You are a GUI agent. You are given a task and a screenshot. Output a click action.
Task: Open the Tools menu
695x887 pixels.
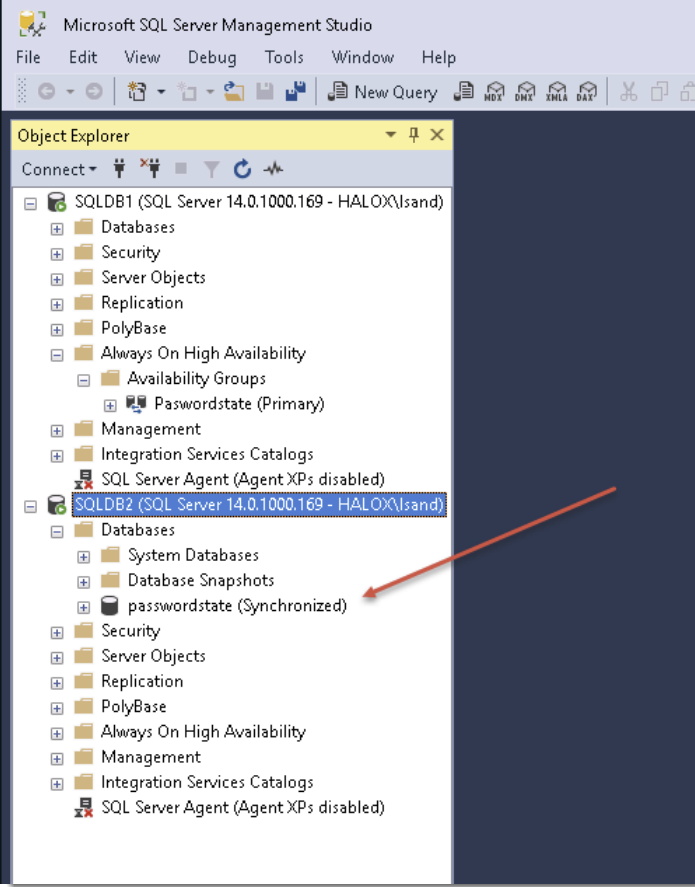point(284,57)
